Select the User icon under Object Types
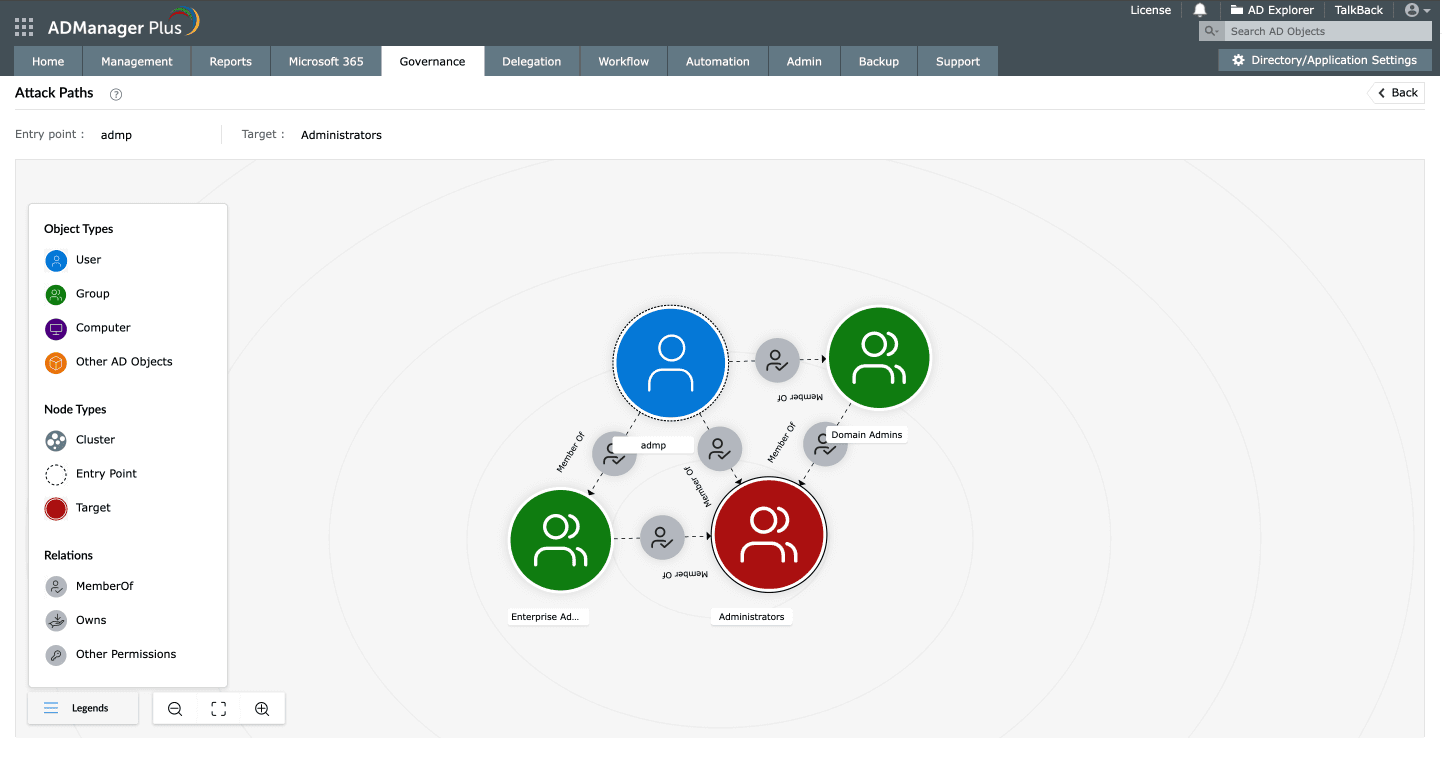 coord(57,260)
